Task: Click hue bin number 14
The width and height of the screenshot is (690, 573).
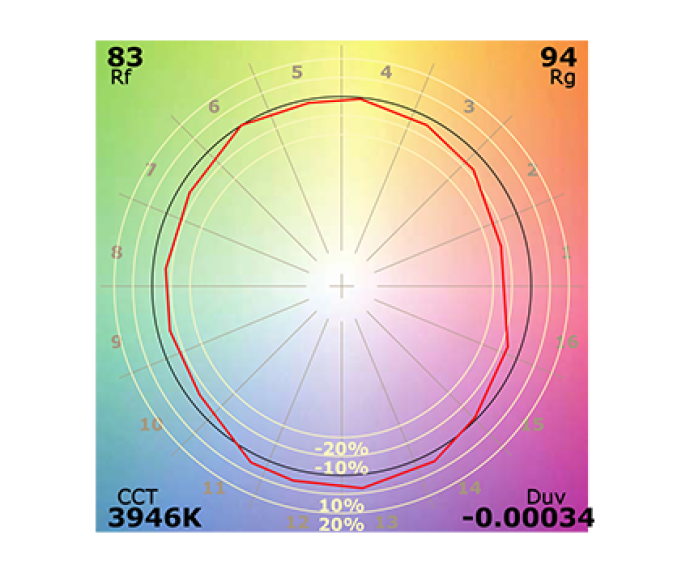Action: point(470,488)
